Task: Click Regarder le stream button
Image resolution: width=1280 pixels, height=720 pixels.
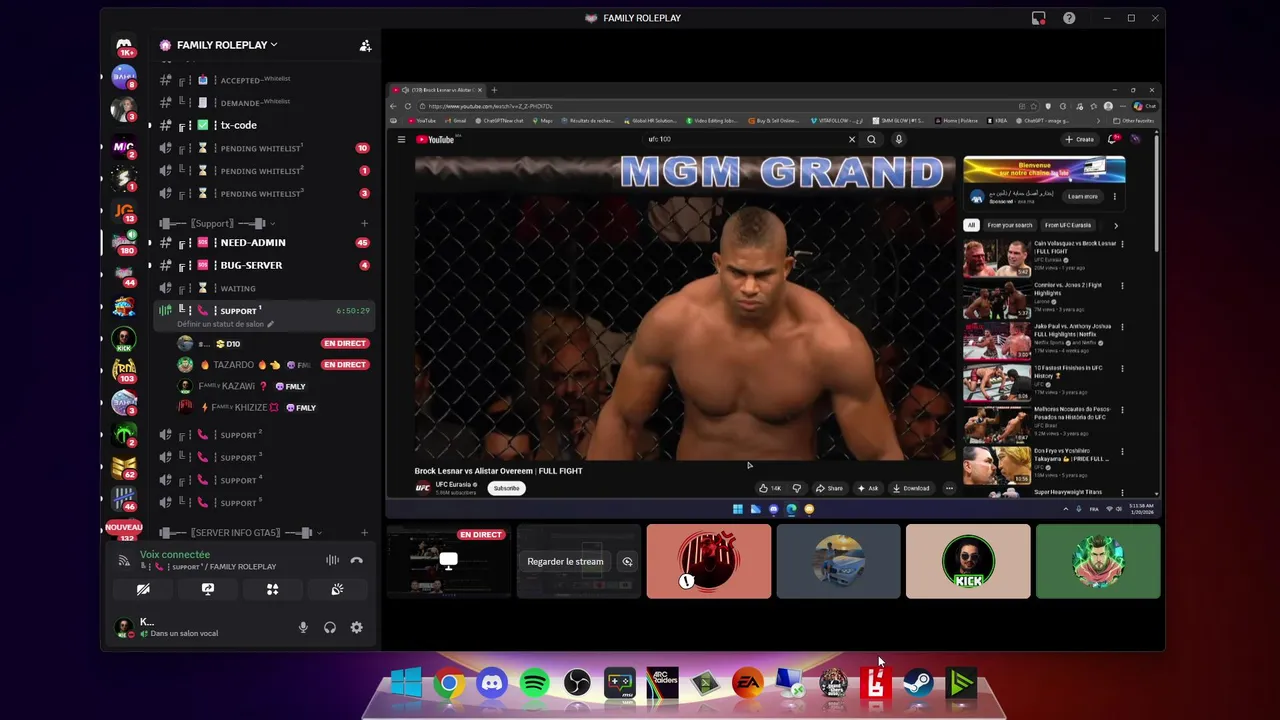Action: [565, 561]
